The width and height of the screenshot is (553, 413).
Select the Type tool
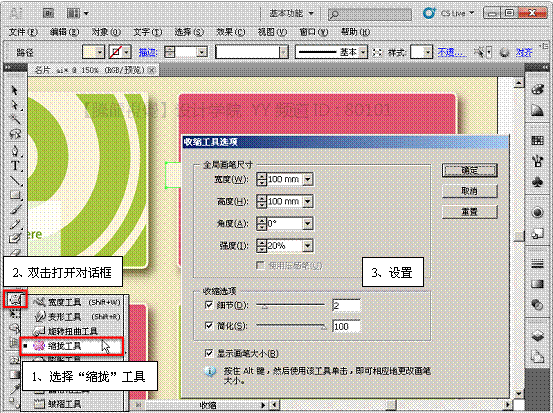(x=15, y=166)
